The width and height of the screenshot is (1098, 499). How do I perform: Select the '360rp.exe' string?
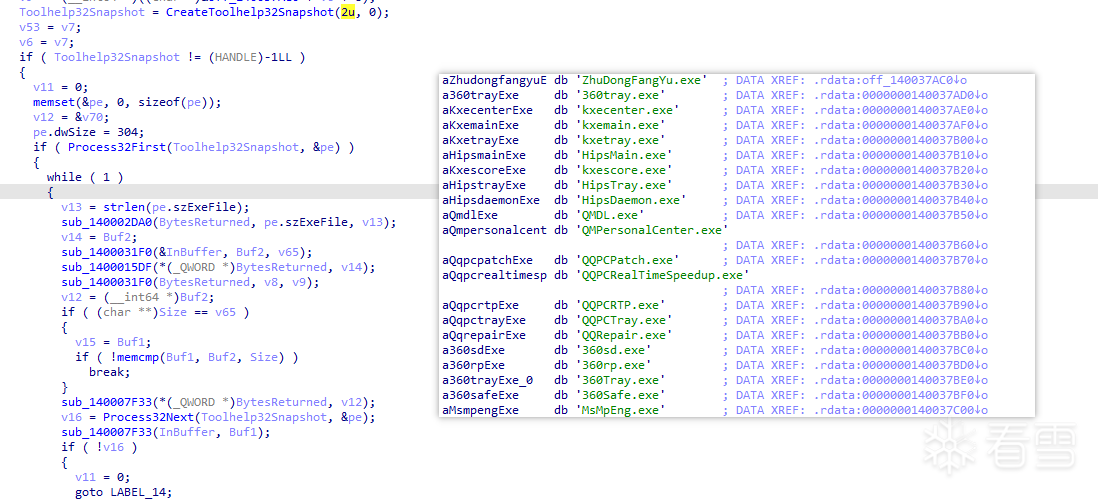pyautogui.click(x=613, y=366)
